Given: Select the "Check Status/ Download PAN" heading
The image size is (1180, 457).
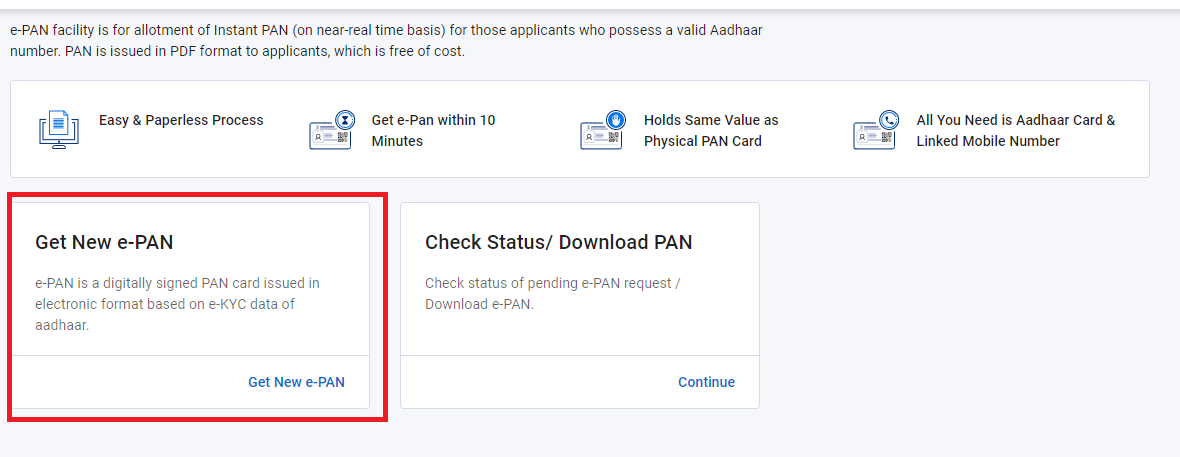Looking at the screenshot, I should pyautogui.click(x=558, y=242).
